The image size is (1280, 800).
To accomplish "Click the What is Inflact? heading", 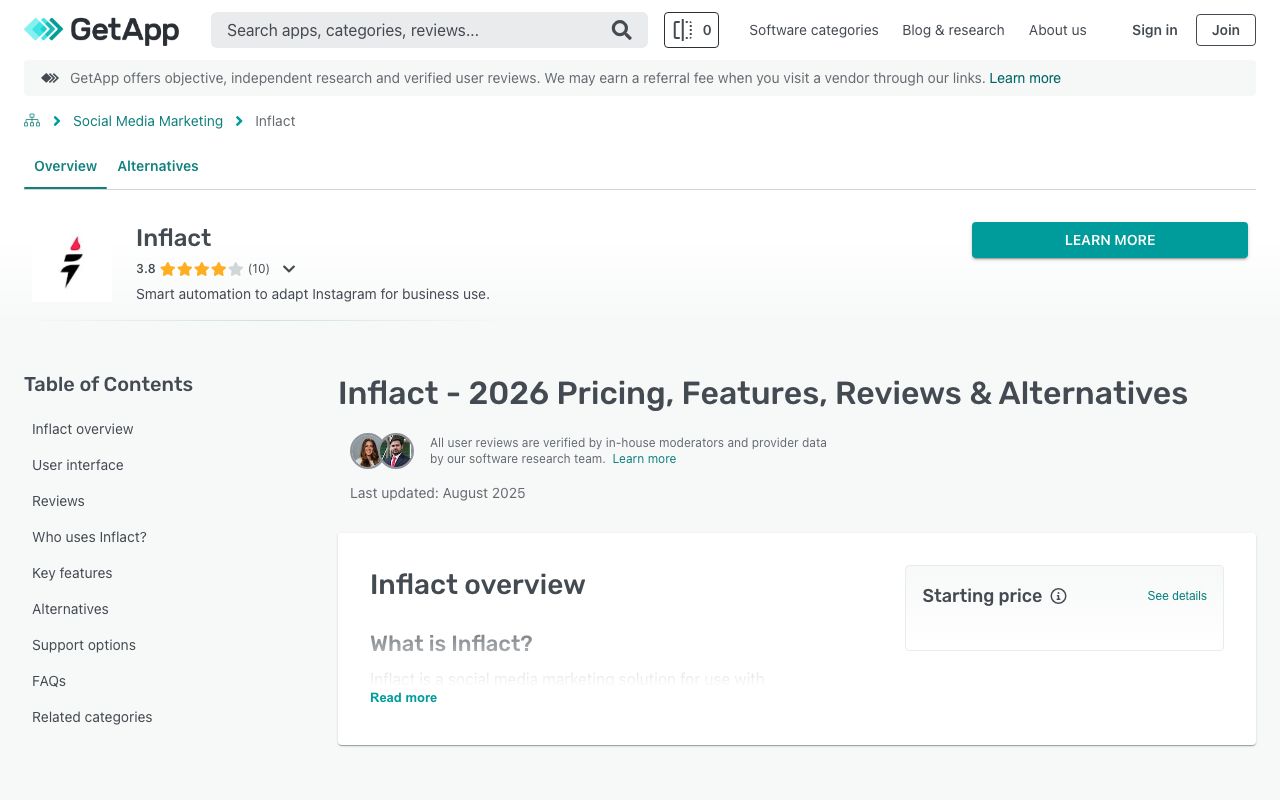I will 451,643.
